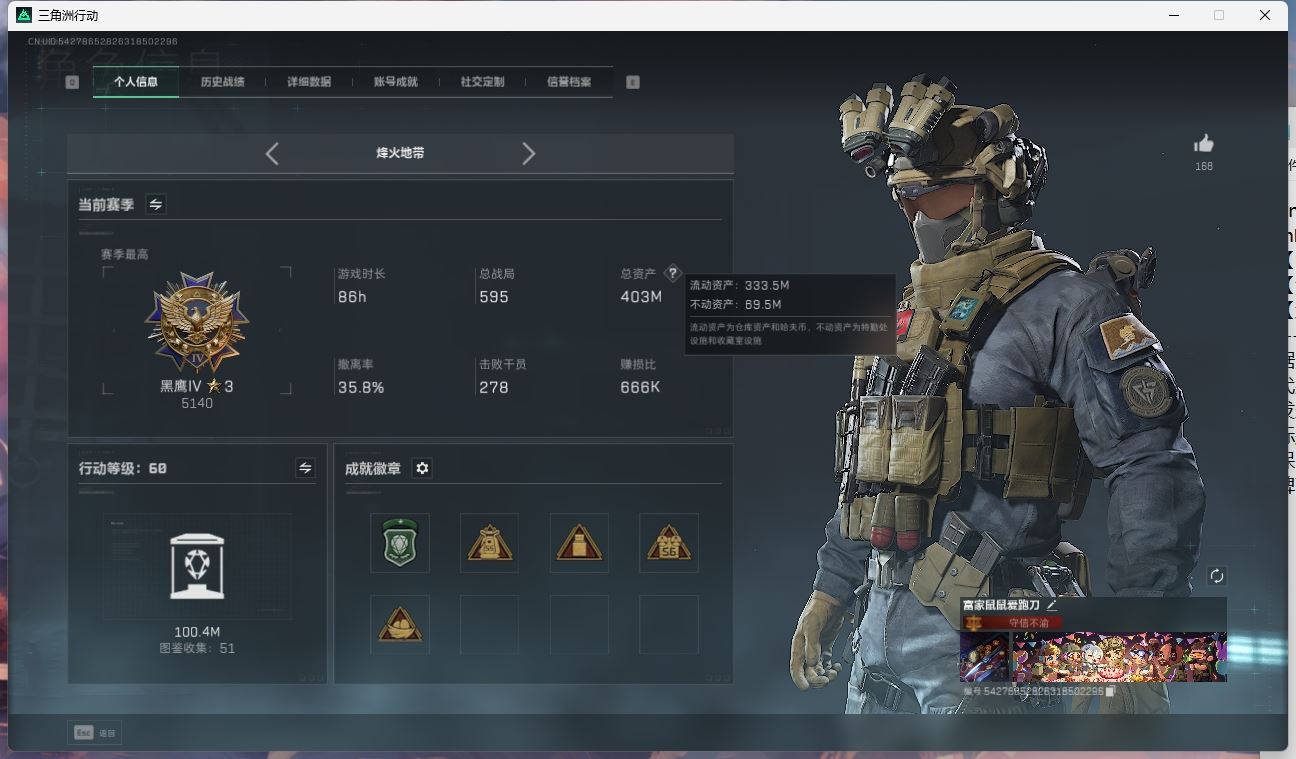Switch to the 历史战绩 tab
The image size is (1296, 759).
pos(222,82)
